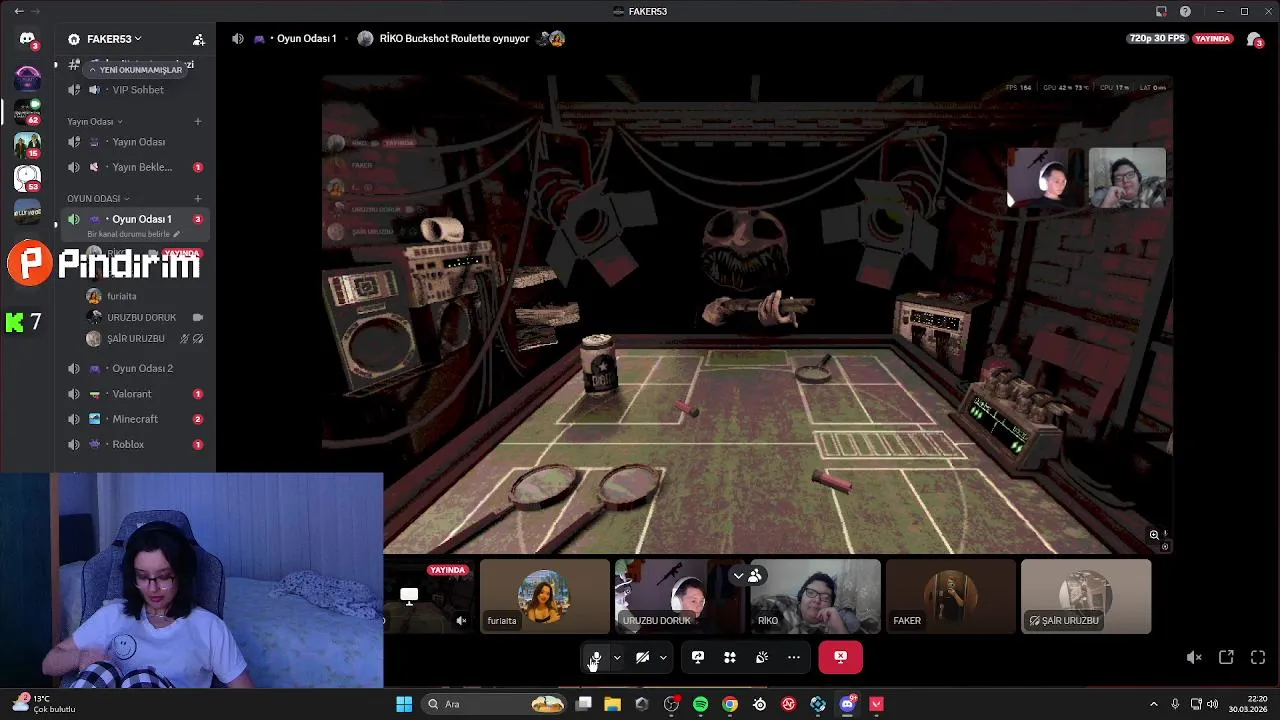Image resolution: width=1280 pixels, height=720 pixels.
Task: Open Google Chrome from the taskbar
Action: pos(730,704)
